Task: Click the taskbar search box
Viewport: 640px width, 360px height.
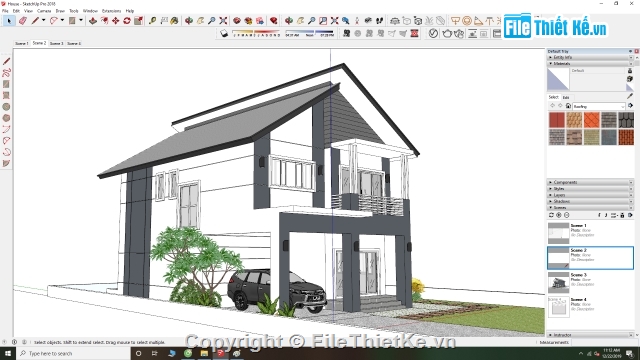Action: (x=73, y=353)
